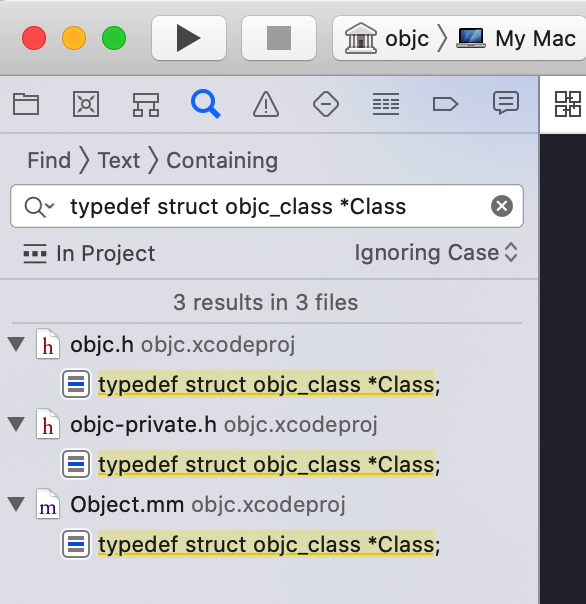This screenshot has width=586, height=604.
Task: Choose the My Mac run destination
Action: 516,38
